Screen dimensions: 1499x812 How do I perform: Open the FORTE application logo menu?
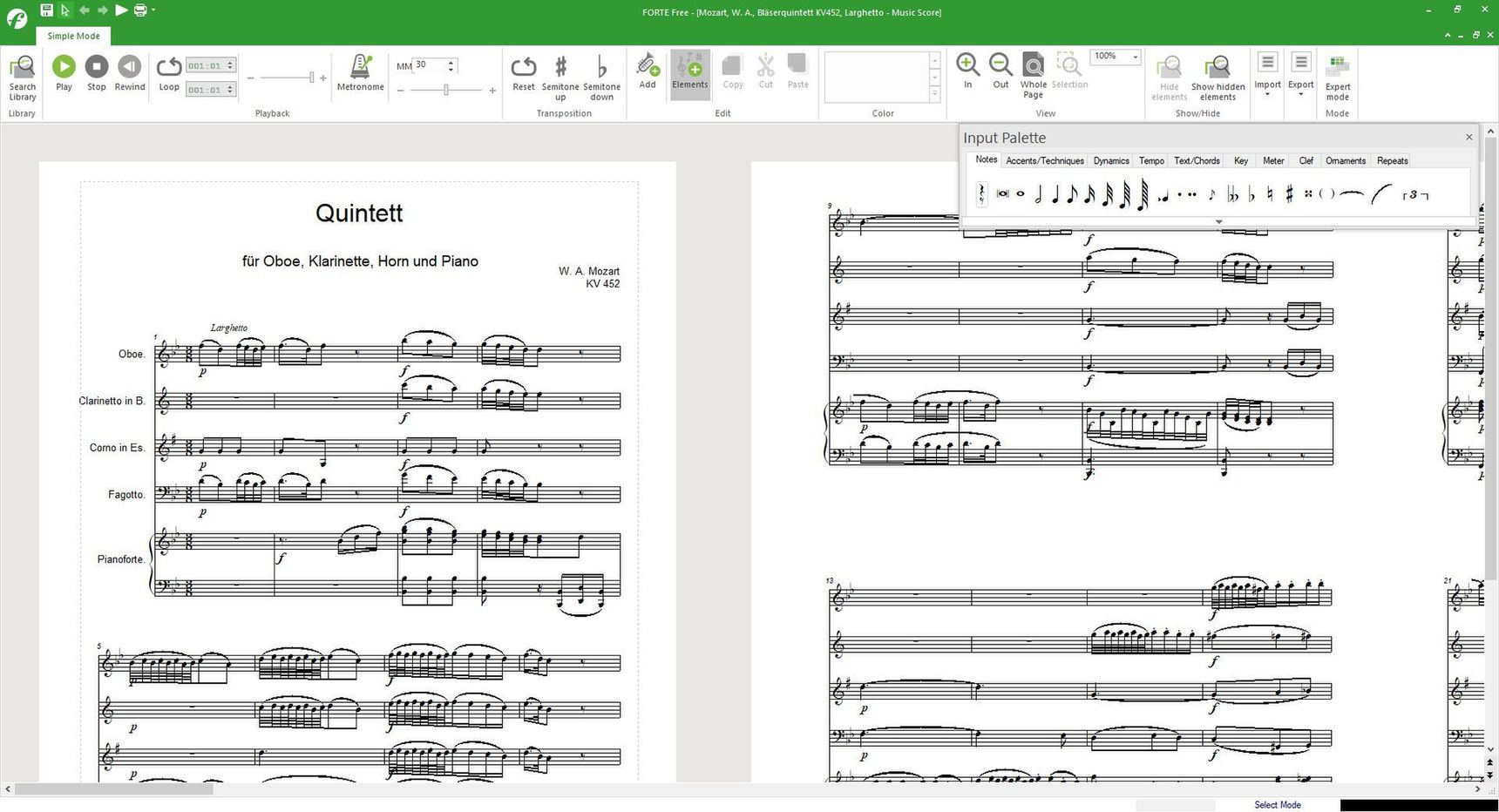point(17,17)
